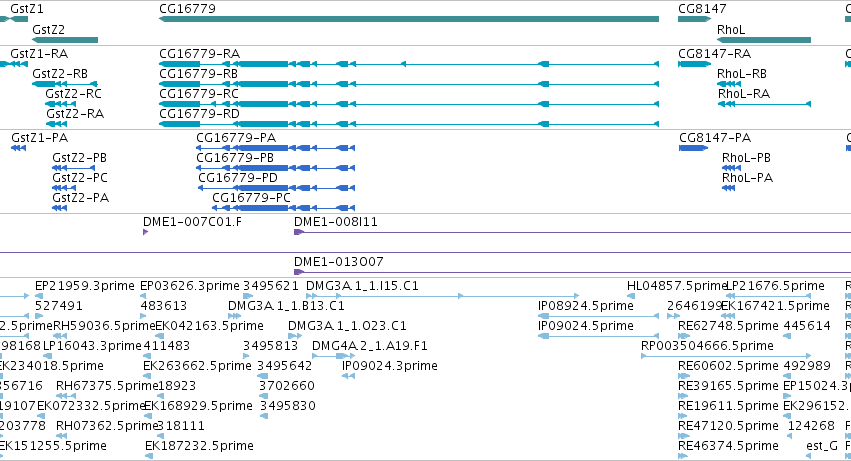The image size is (851, 461).
Task: Click protein label GstZ2-PB
Action: click(79, 158)
